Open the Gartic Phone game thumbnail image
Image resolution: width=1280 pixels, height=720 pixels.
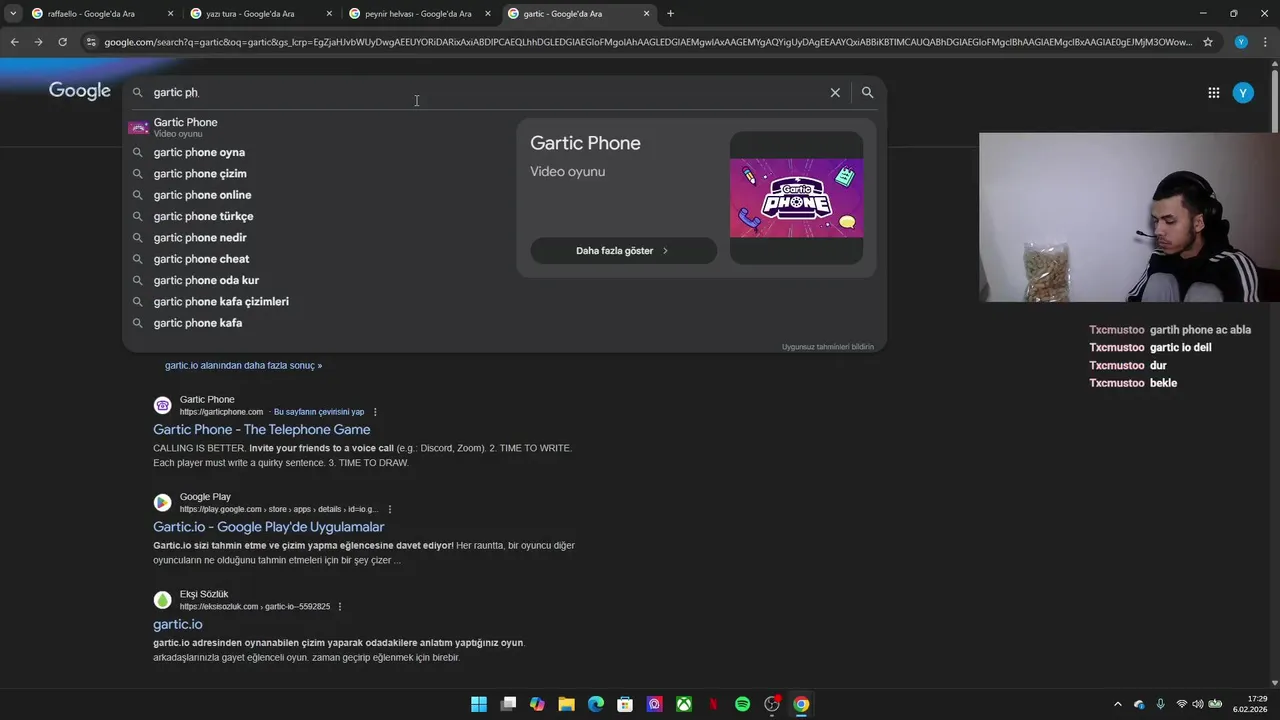[796, 197]
